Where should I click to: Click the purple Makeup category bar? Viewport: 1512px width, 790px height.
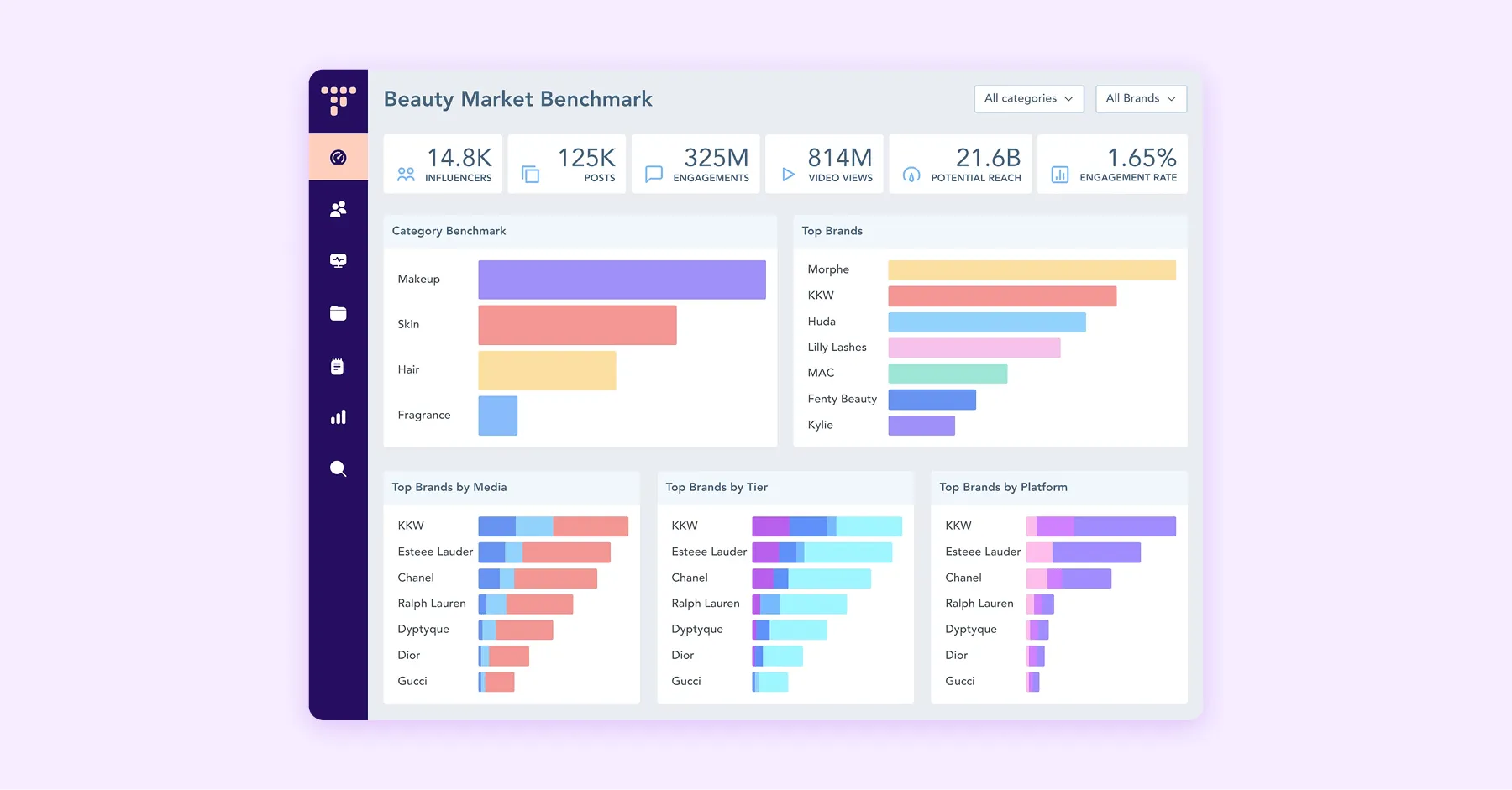[x=622, y=280]
